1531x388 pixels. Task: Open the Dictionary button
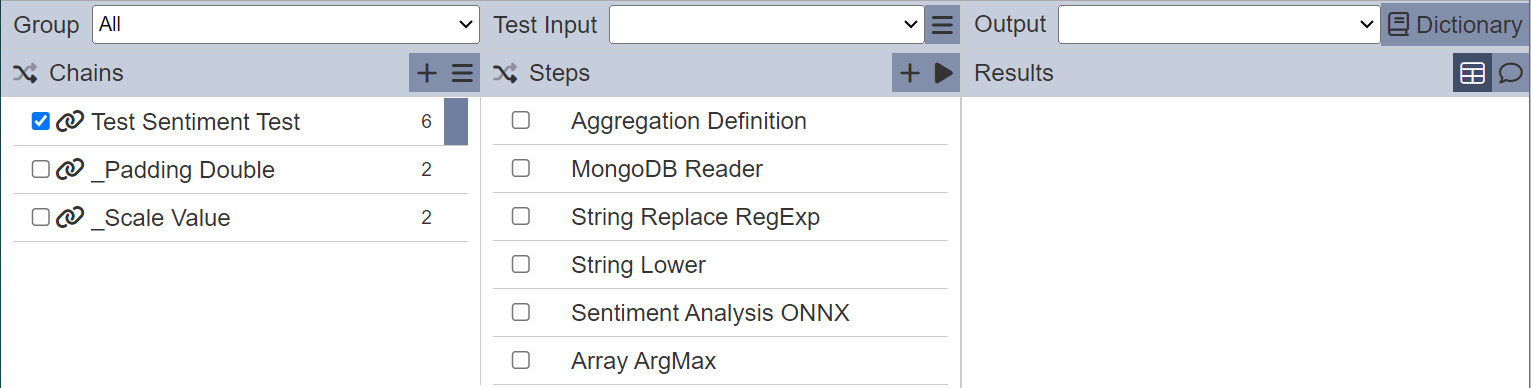point(1456,25)
